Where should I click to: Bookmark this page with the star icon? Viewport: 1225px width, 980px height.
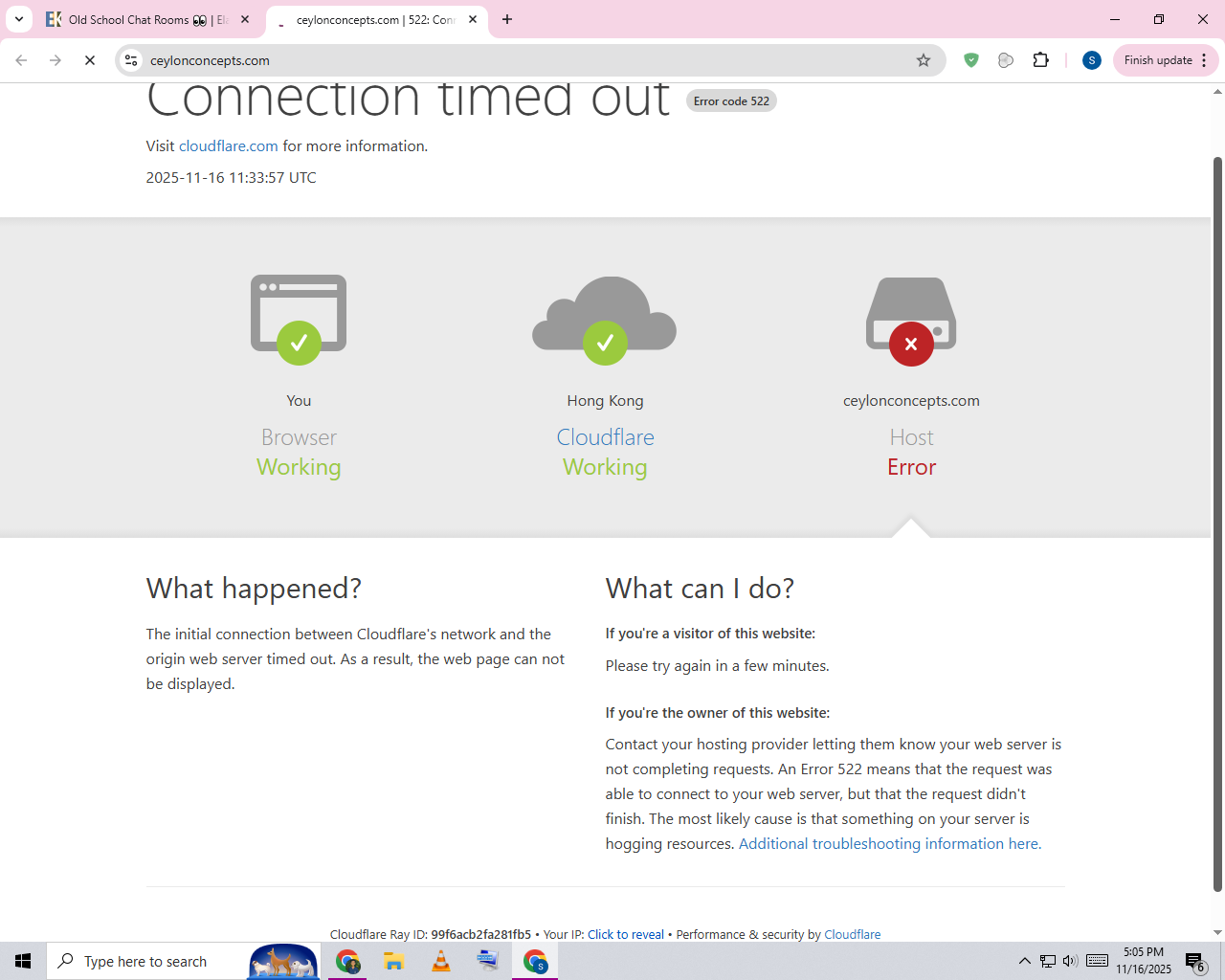point(924,60)
